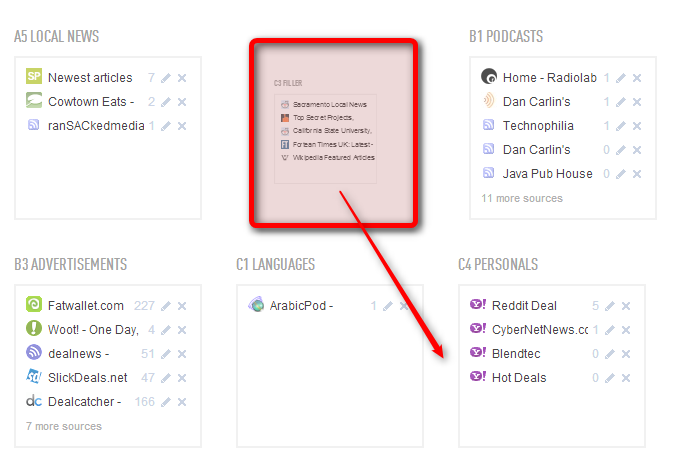Select the Fatwallet.com feed name

click(86, 306)
